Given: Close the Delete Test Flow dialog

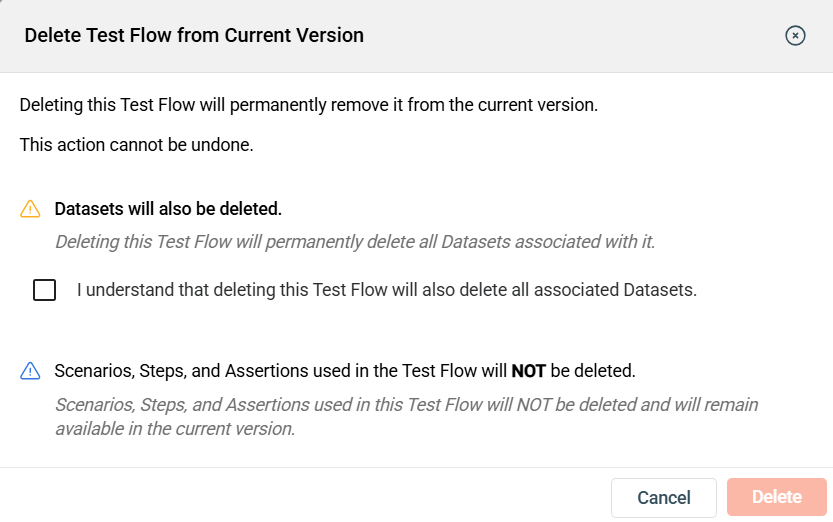Looking at the screenshot, I should point(795,36).
